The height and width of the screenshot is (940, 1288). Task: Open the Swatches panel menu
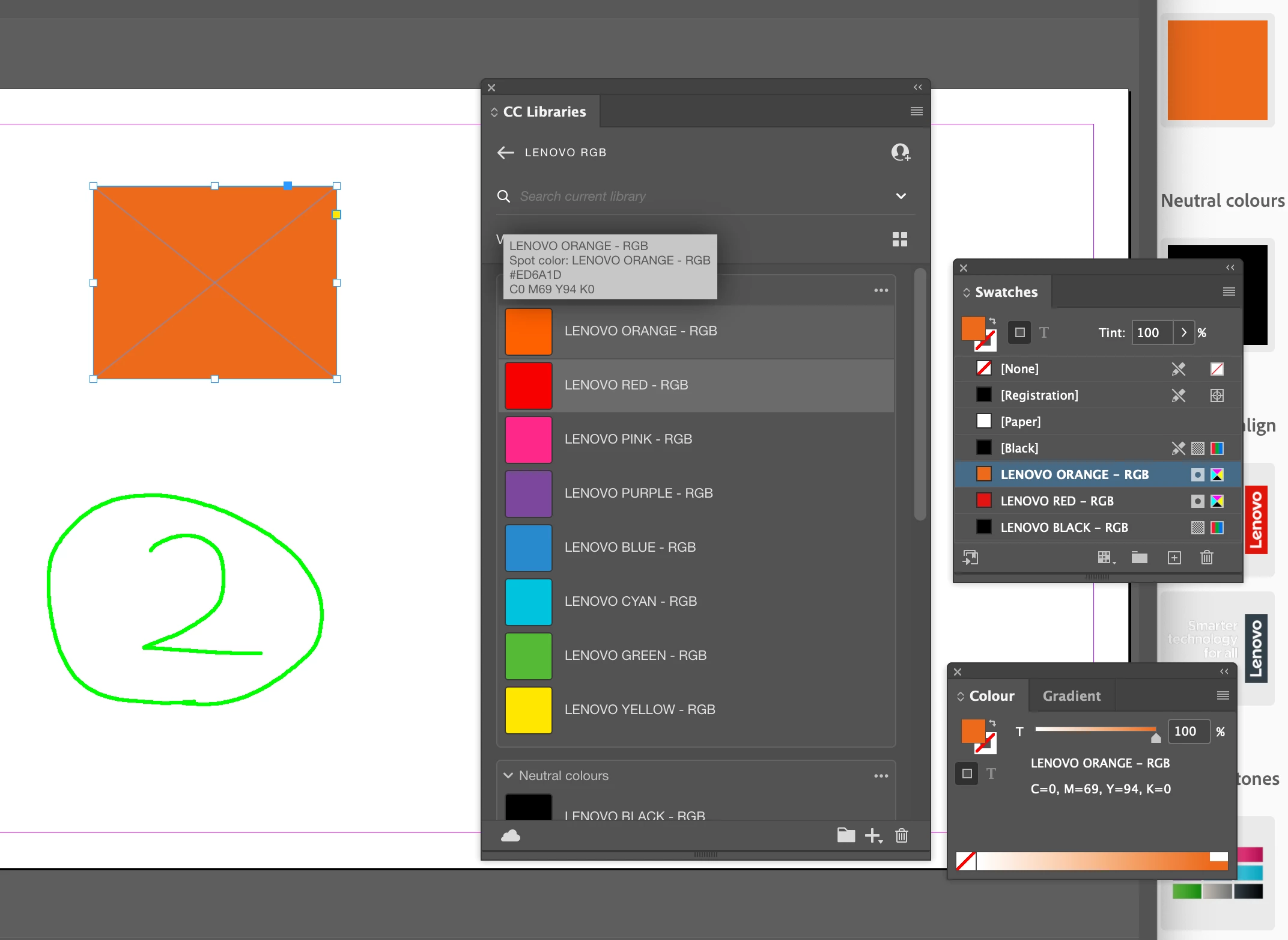[x=1229, y=291]
